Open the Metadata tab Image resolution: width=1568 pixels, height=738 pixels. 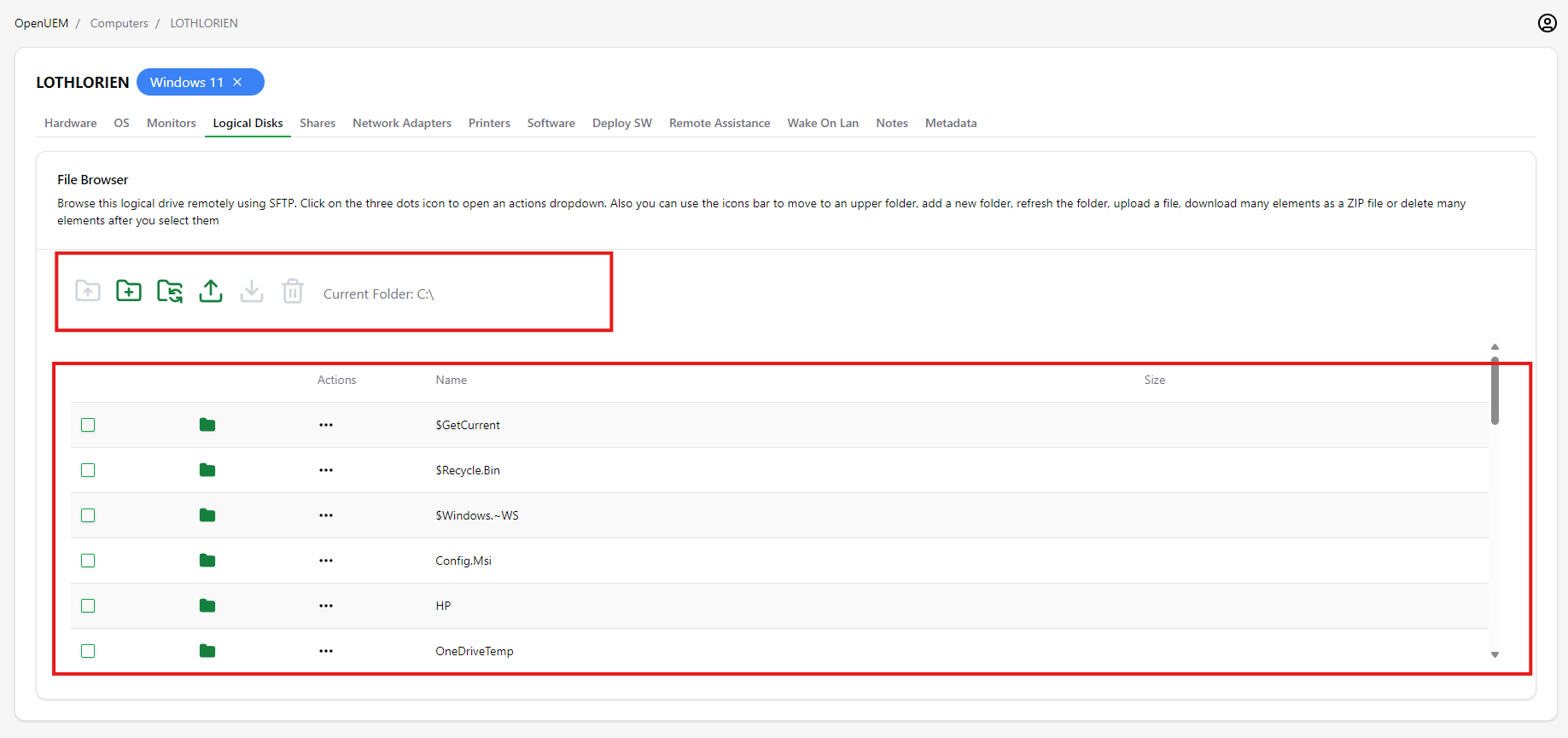[x=951, y=123]
